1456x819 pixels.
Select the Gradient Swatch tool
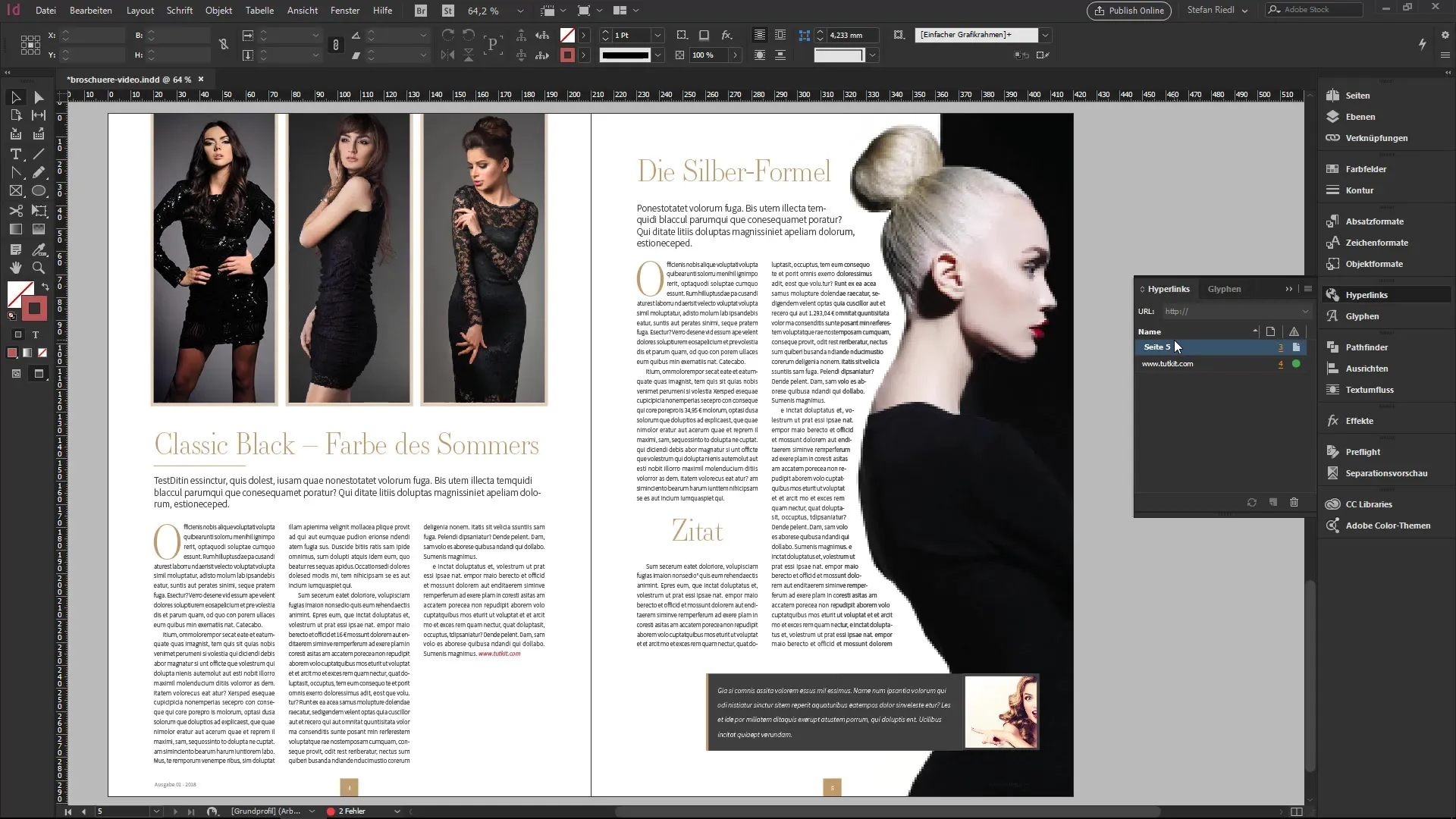[x=15, y=229]
